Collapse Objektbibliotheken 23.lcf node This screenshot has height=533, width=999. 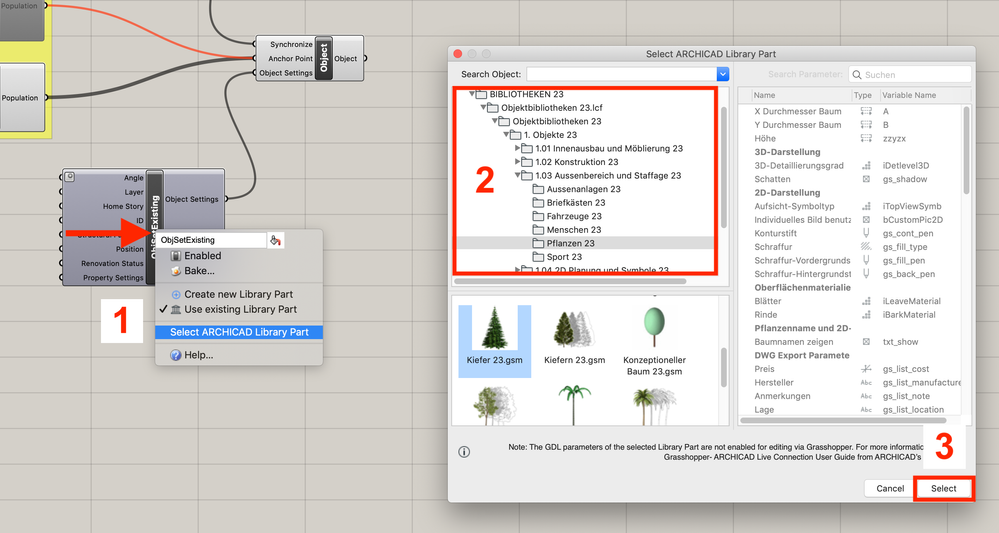click(484, 108)
